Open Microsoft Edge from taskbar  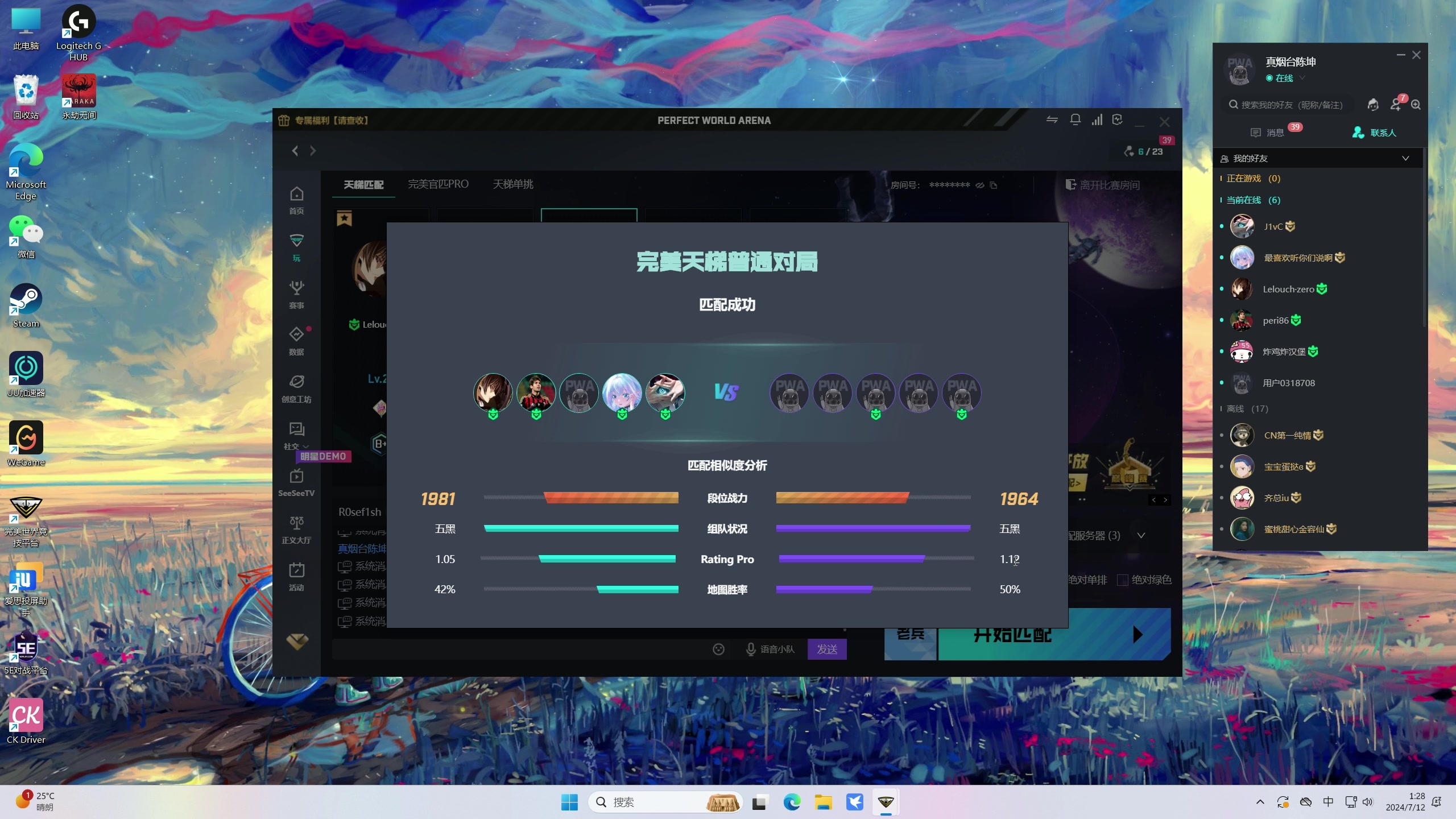(792, 803)
